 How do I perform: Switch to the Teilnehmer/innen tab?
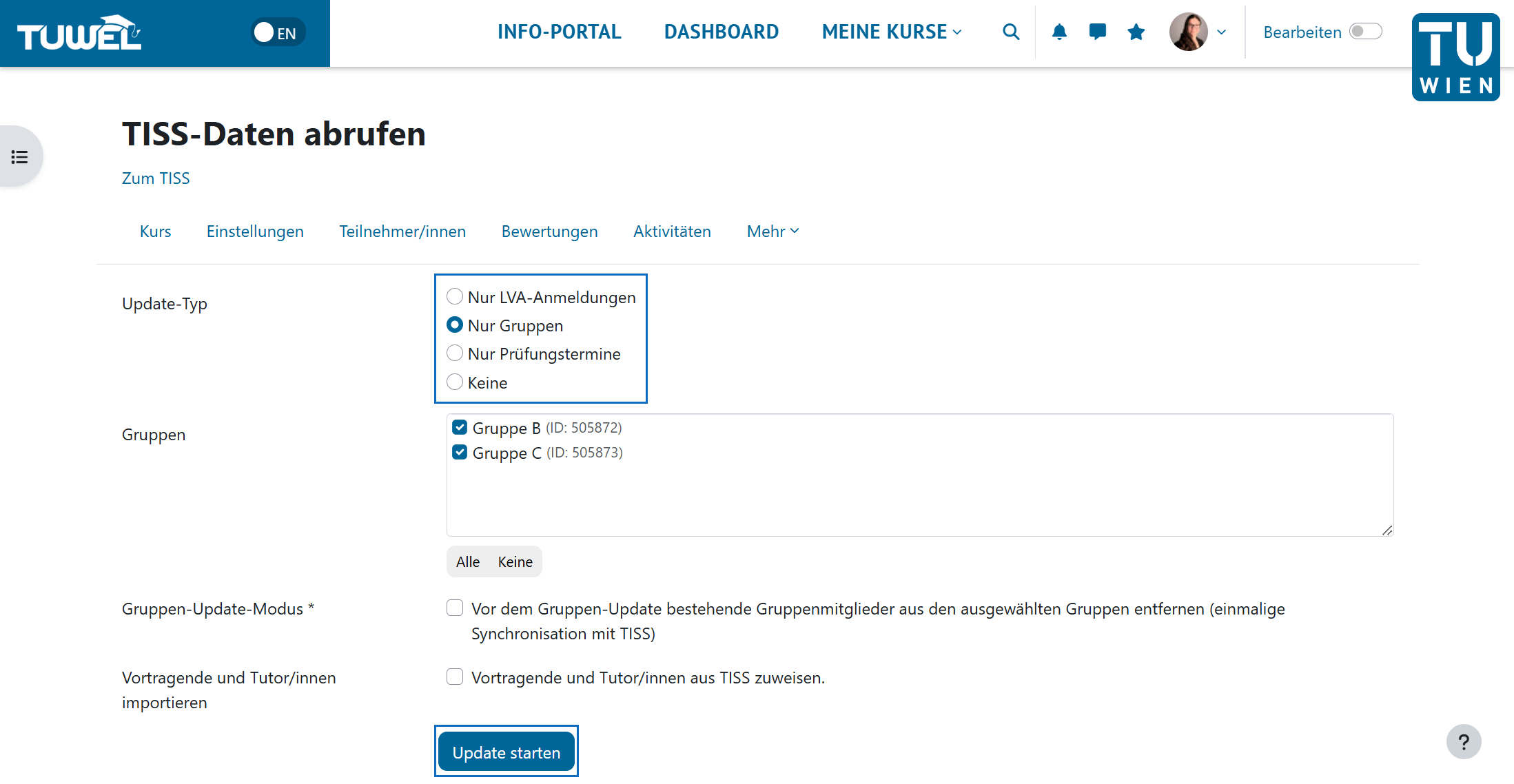pos(402,231)
